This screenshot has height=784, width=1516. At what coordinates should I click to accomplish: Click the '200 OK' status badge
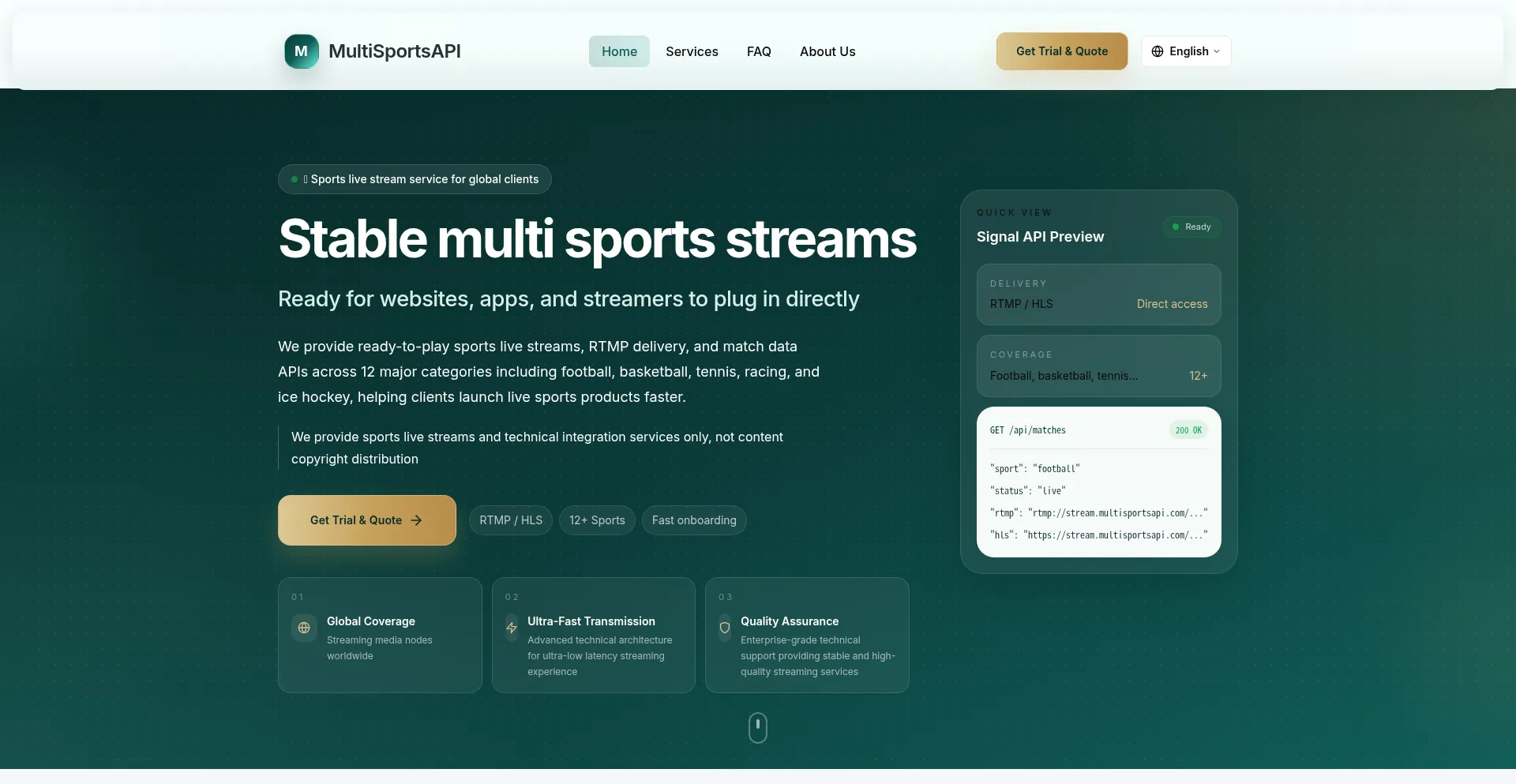(x=1188, y=430)
